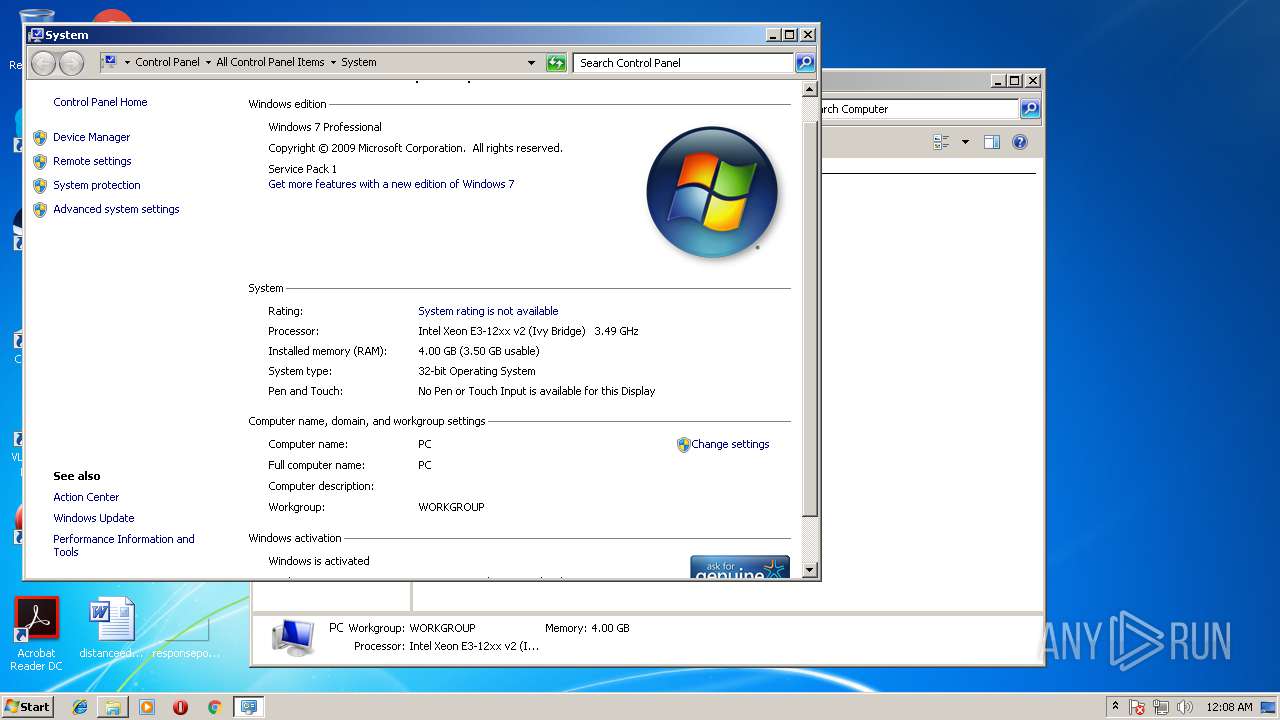Click the shield icon beside Change settings

point(684,445)
